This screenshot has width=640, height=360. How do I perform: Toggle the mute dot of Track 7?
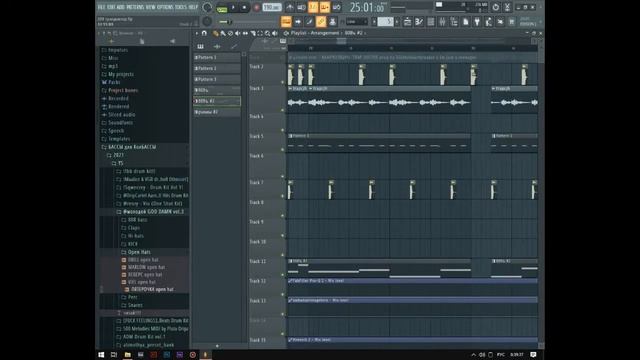[282, 196]
